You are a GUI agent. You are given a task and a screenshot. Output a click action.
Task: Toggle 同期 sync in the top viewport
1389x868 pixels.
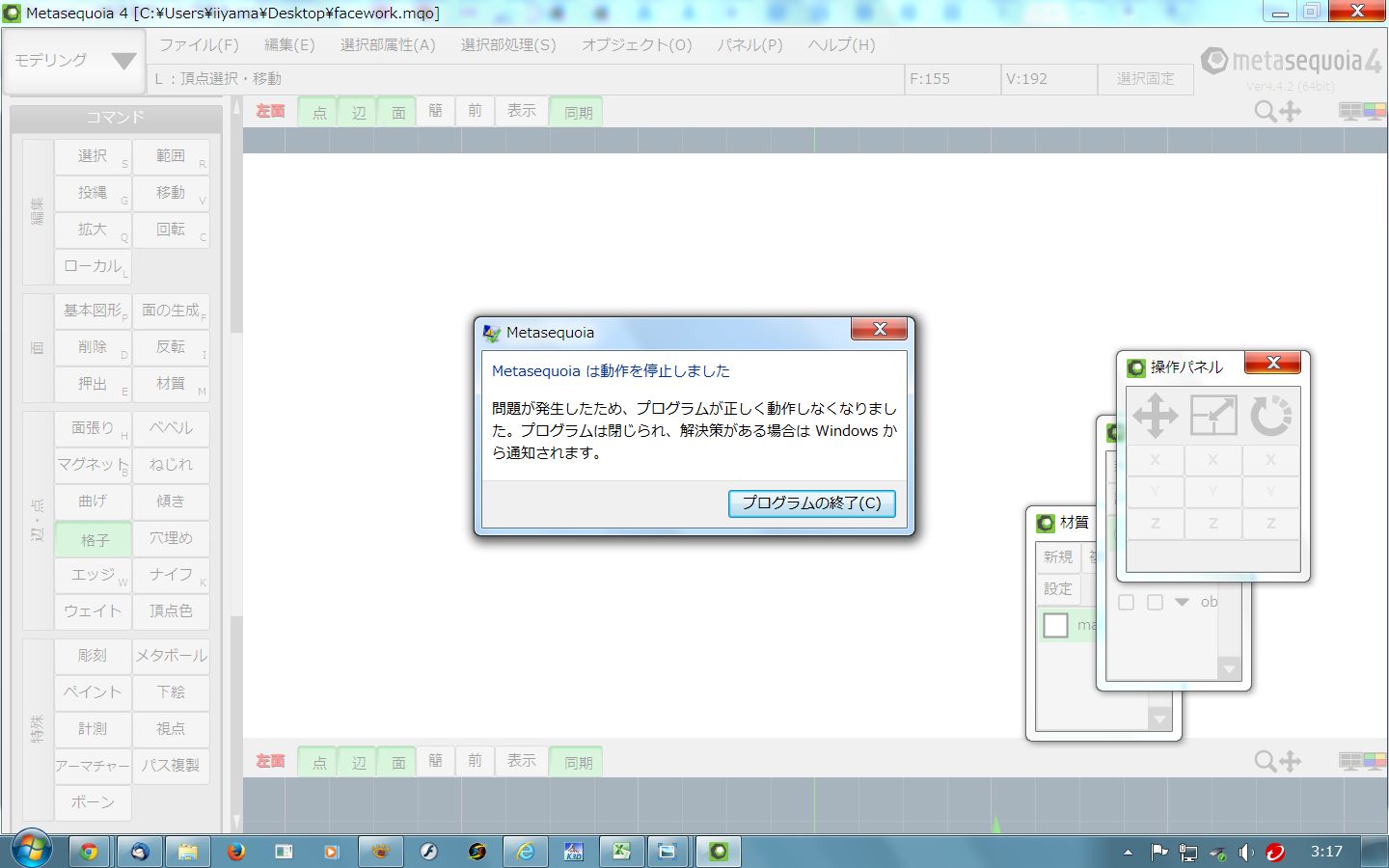pyautogui.click(x=578, y=112)
